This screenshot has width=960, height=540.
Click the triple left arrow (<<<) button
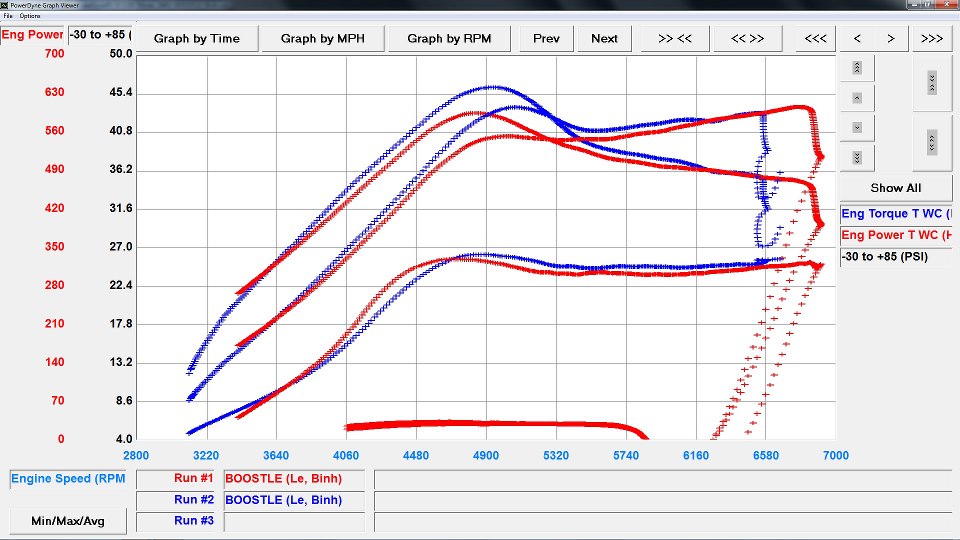(x=816, y=39)
